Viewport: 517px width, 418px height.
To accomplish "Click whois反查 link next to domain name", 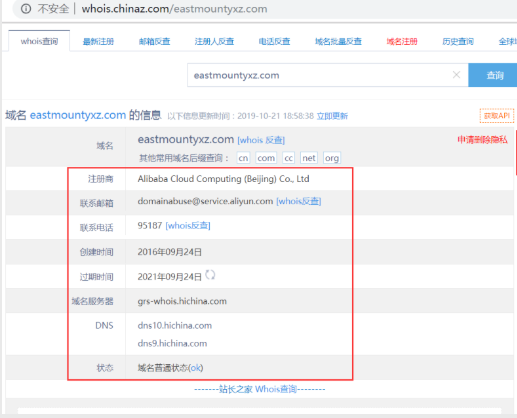I will [261, 140].
